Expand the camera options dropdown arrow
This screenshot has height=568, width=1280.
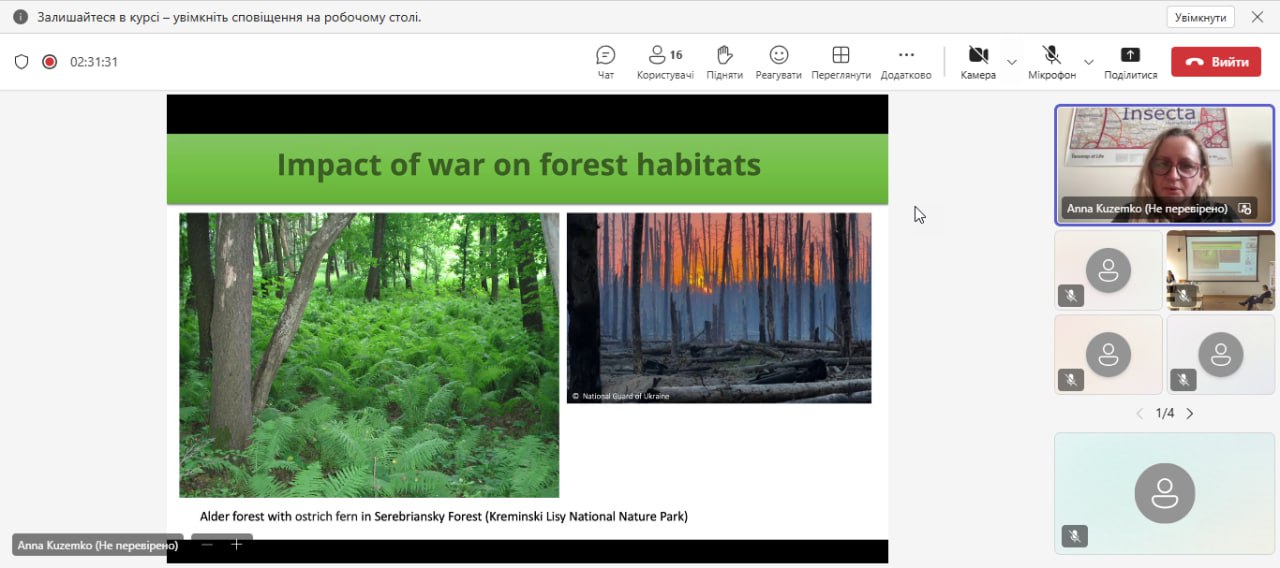1011,62
